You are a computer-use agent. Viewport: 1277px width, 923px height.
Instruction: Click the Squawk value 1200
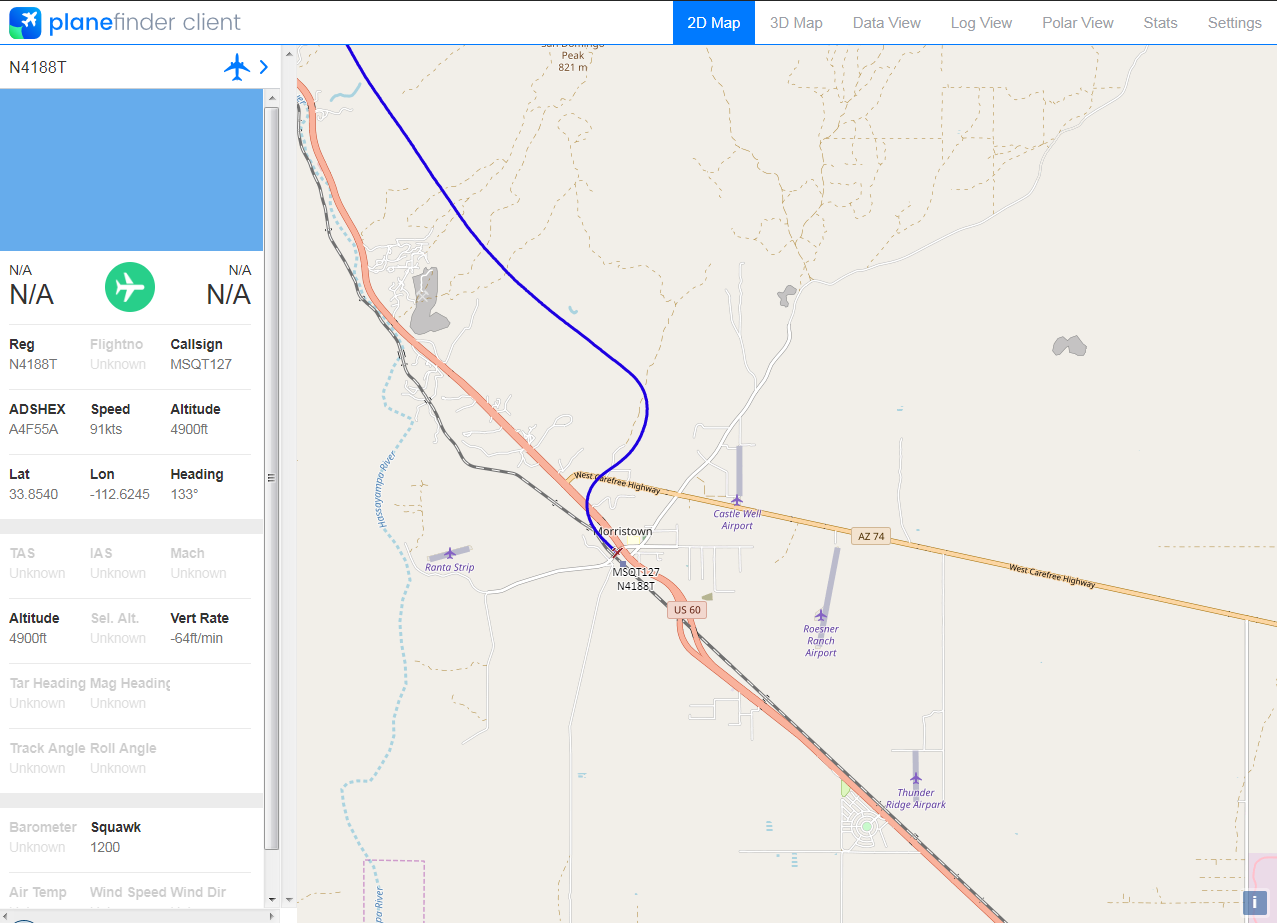105,847
